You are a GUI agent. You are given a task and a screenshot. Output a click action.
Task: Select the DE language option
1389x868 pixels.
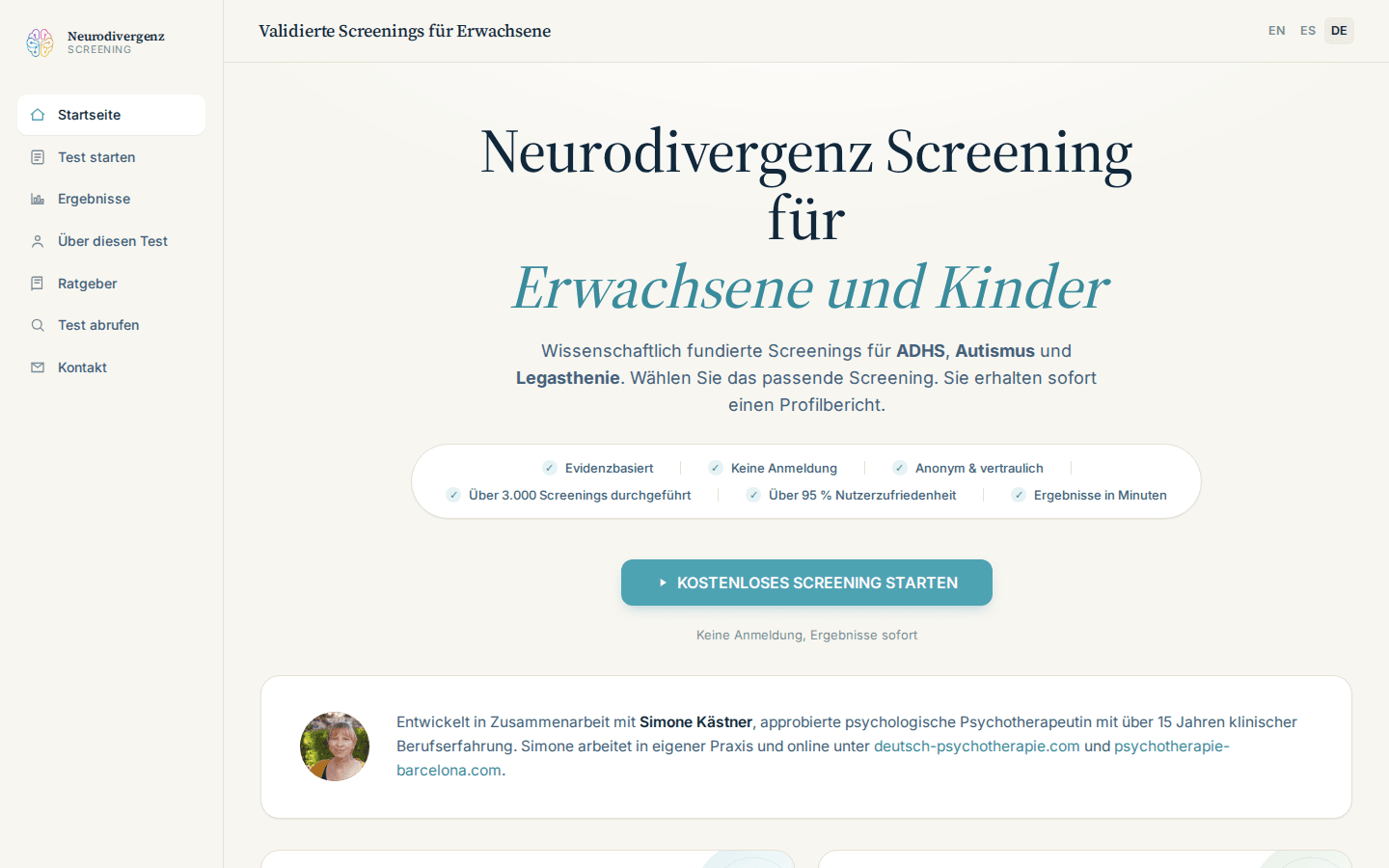[1339, 31]
